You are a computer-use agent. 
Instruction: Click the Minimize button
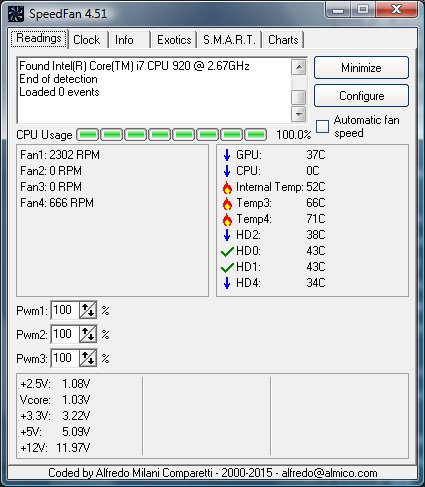coord(361,68)
